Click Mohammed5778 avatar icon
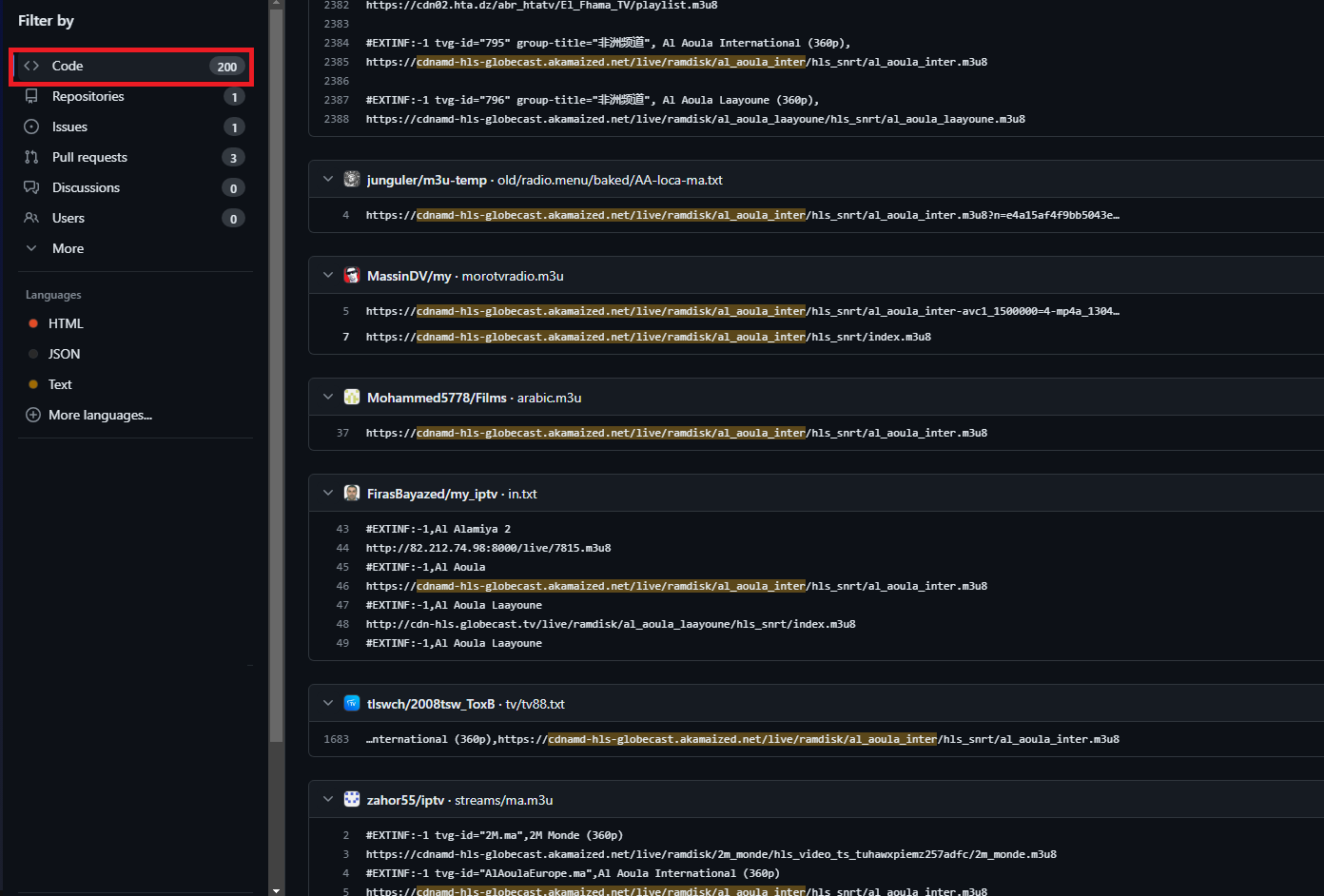Viewport: 1324px width, 896px height. [x=352, y=397]
